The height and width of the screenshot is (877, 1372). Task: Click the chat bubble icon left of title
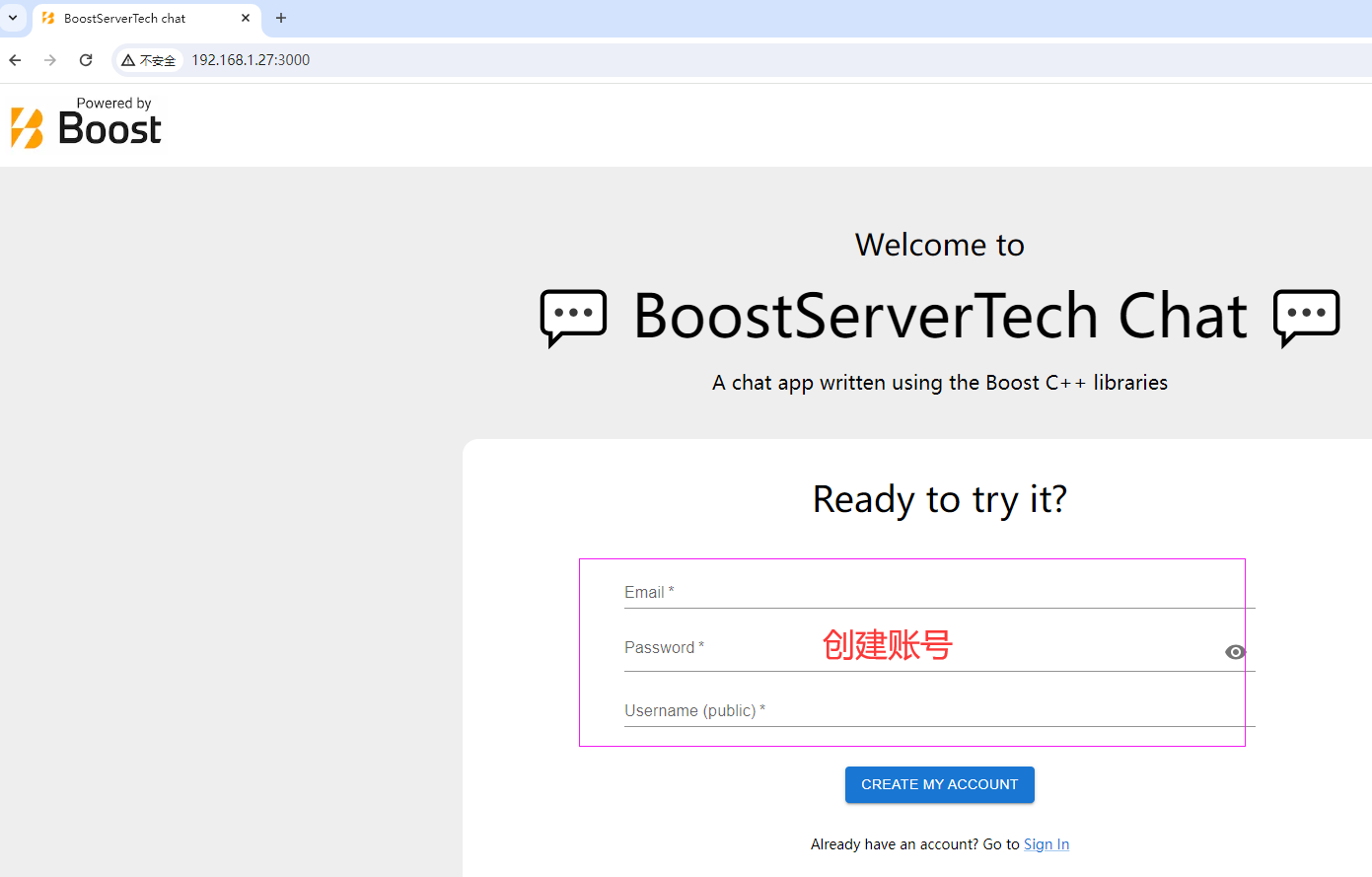point(573,318)
